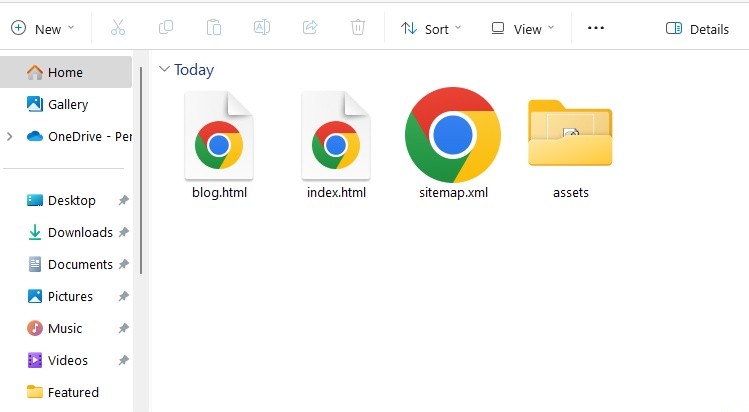Click the pin icon beside Downloads
This screenshot has height=412, width=749.
(123, 232)
